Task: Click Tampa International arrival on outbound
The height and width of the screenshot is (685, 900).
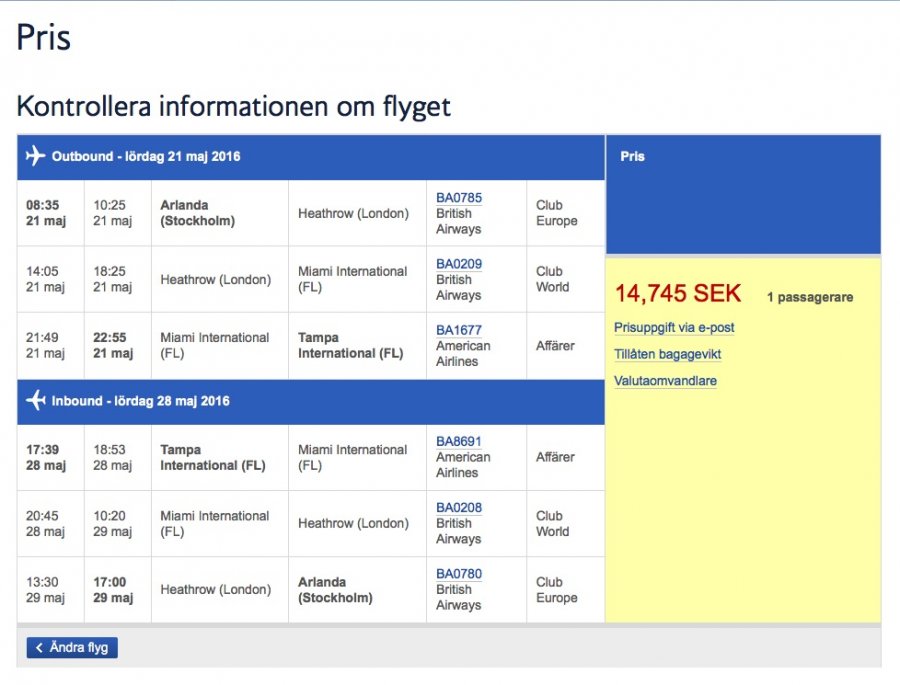Action: point(350,346)
